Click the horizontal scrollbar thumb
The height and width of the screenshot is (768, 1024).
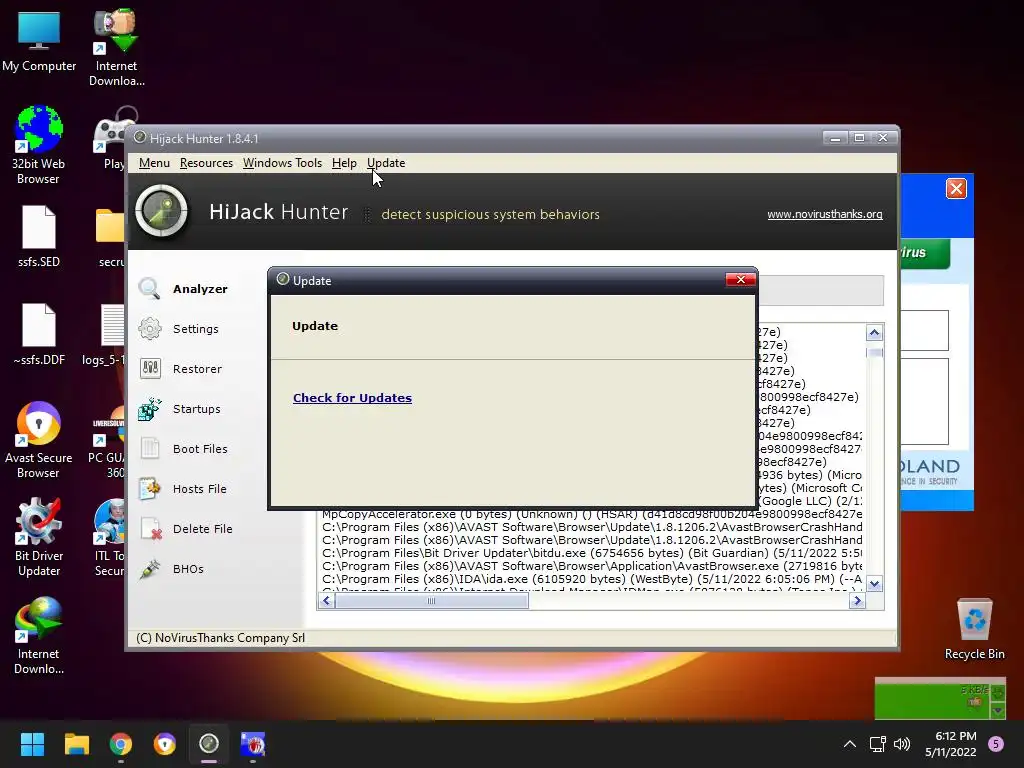pyautogui.click(x=432, y=601)
